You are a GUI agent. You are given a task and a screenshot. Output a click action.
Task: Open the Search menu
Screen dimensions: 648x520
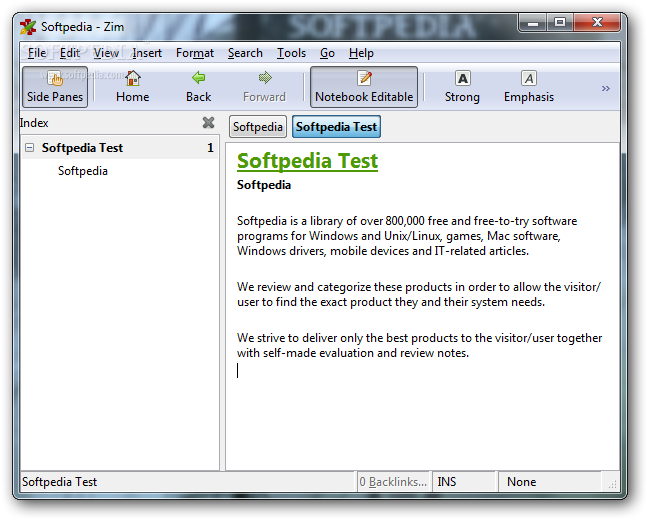pos(245,53)
